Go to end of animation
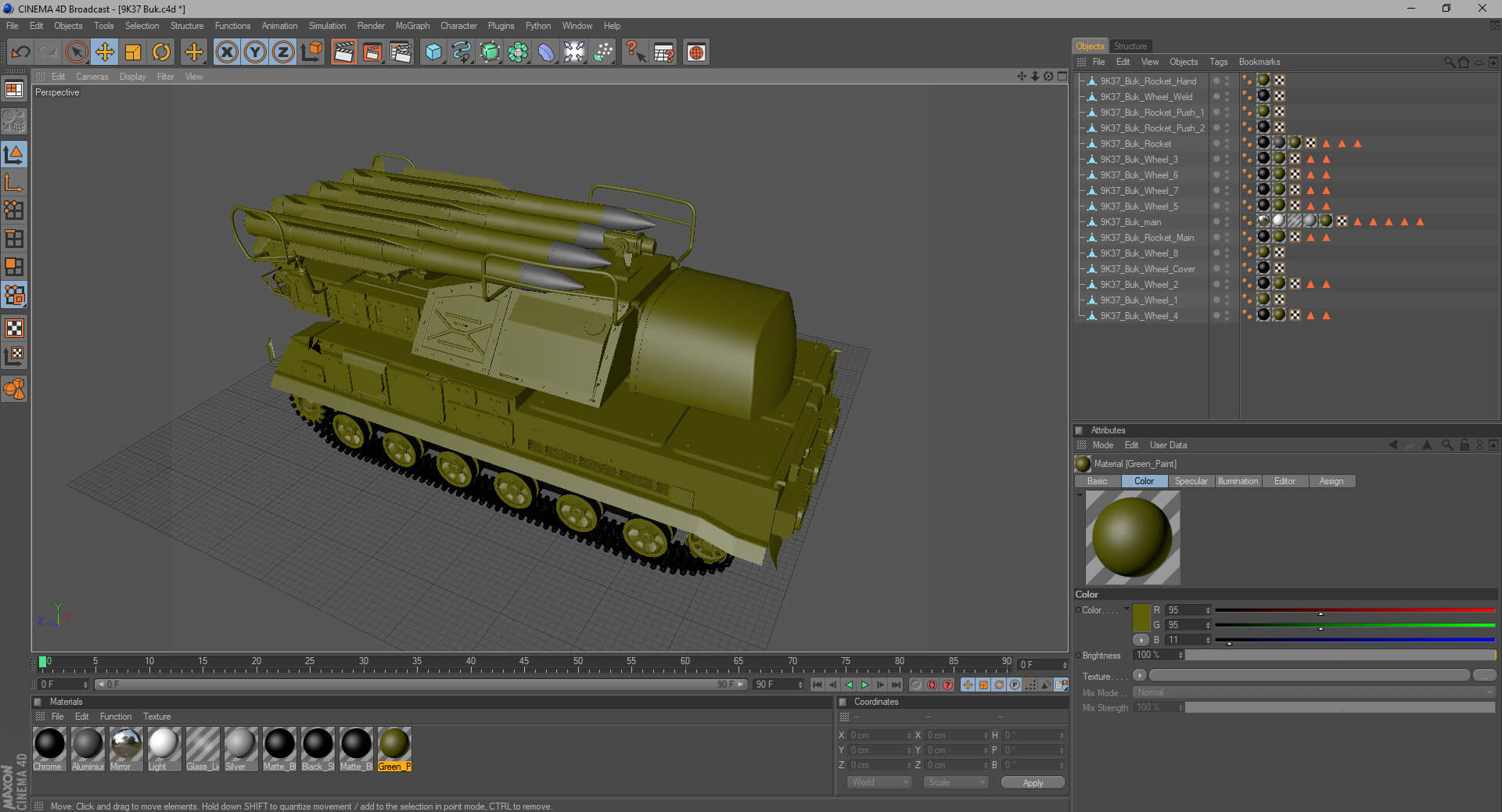This screenshot has width=1502, height=812. tap(896, 684)
